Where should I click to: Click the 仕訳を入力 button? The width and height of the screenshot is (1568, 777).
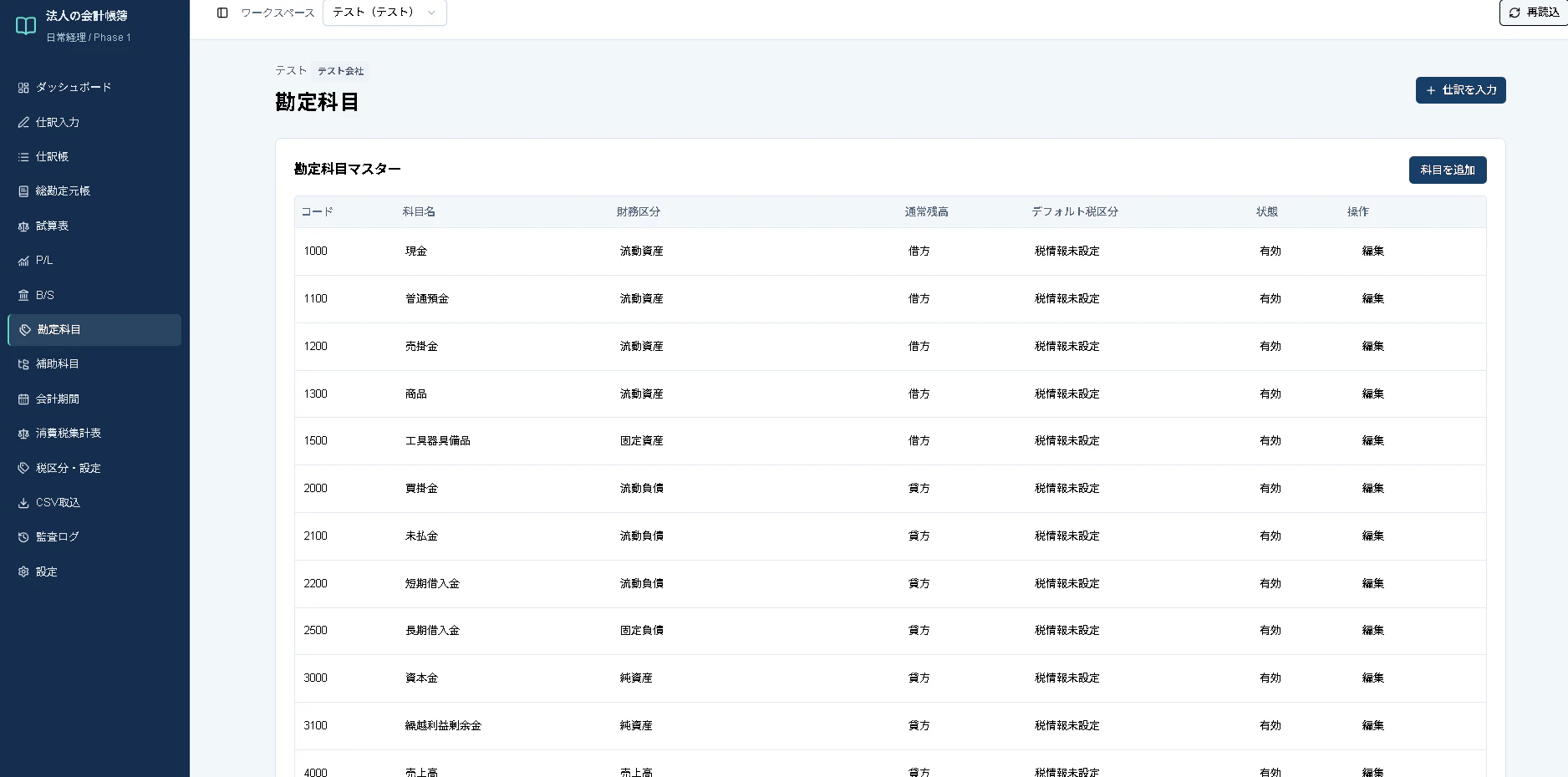[1460, 90]
